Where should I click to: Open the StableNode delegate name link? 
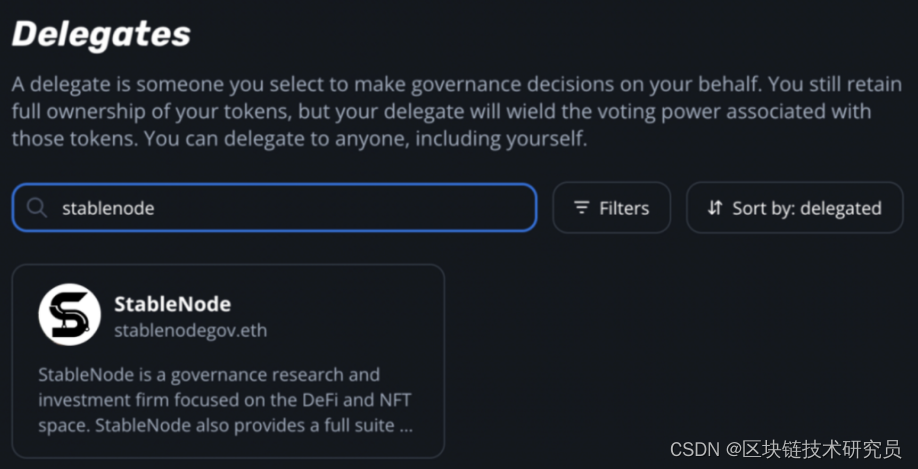tap(172, 303)
